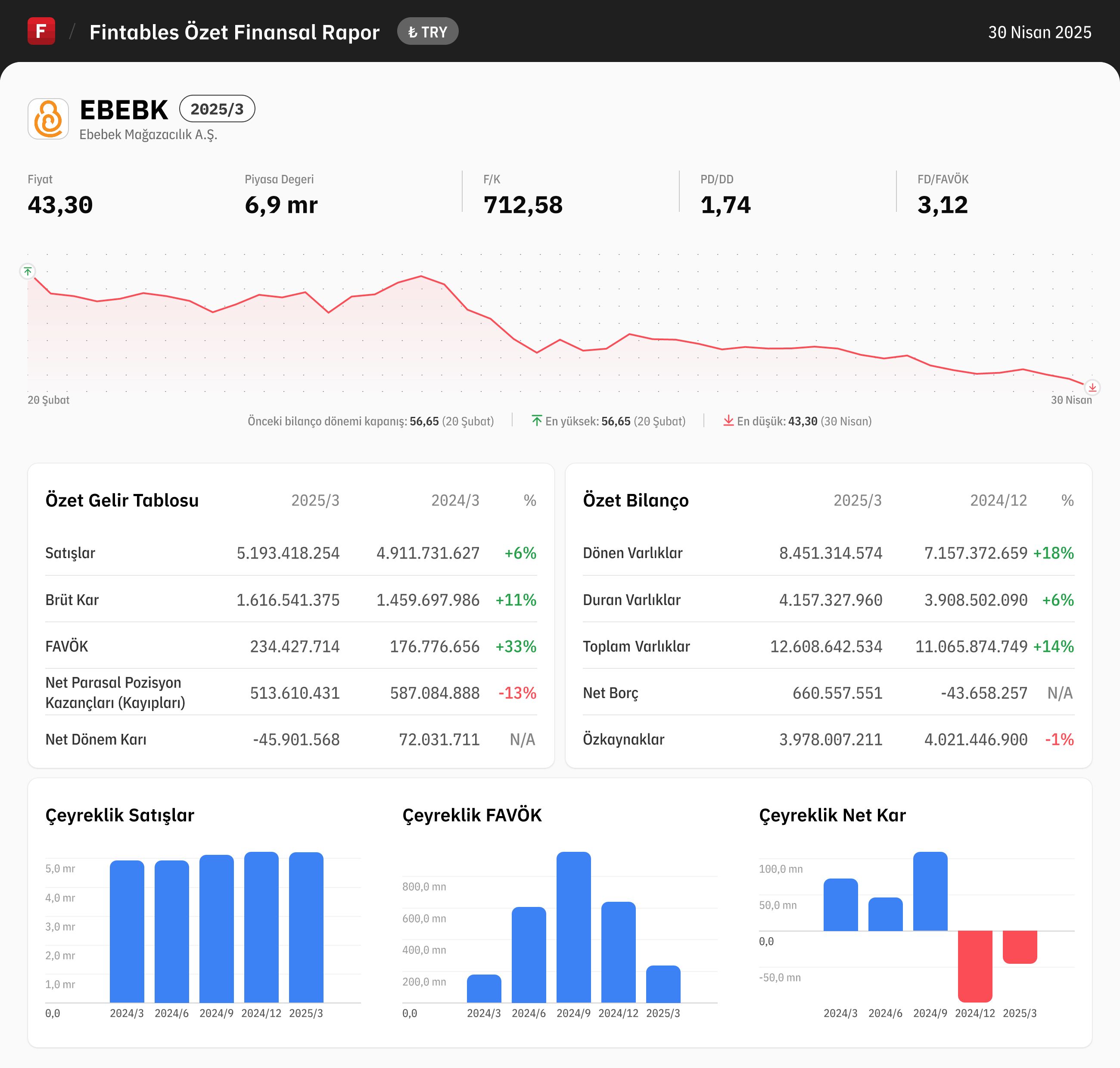
Task: Click Özkaynaklar -1% change
Action: coord(1059,739)
